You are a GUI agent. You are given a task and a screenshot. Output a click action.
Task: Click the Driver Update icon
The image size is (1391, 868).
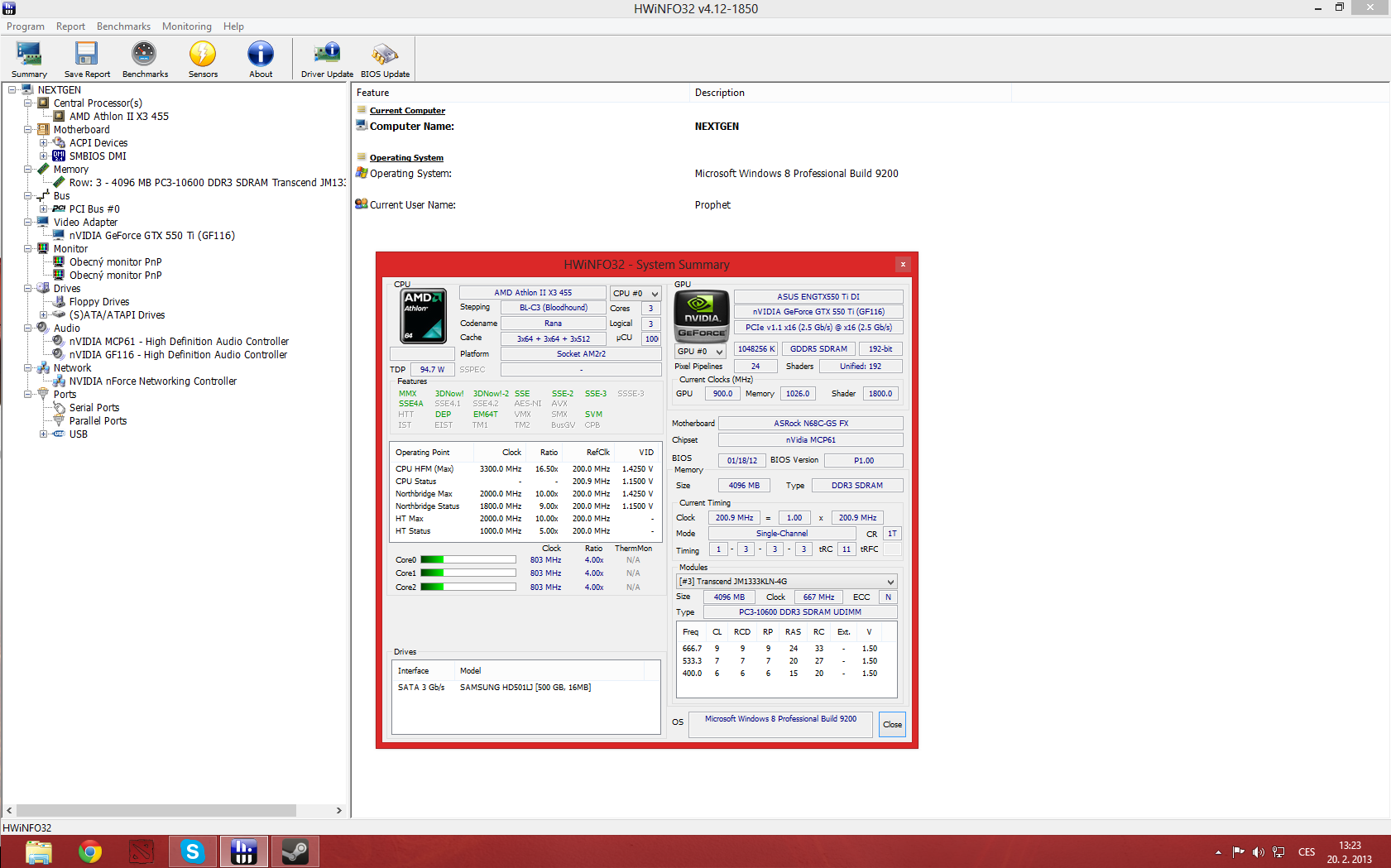tap(327, 54)
